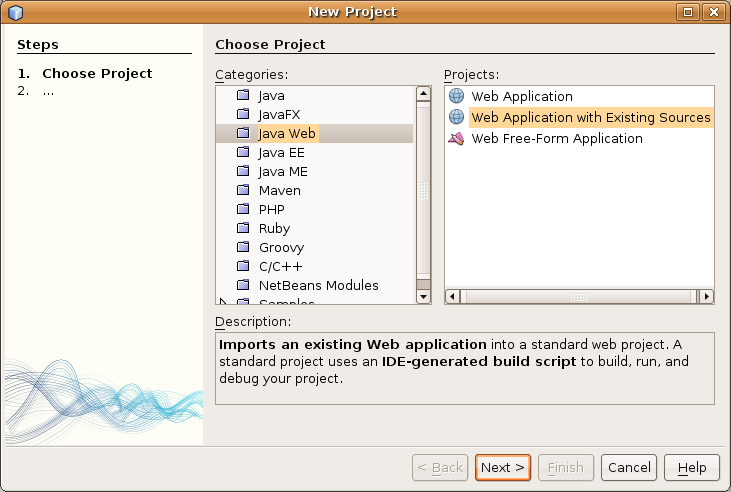Click globe icon for Web Application with Existing Sources

456,117
